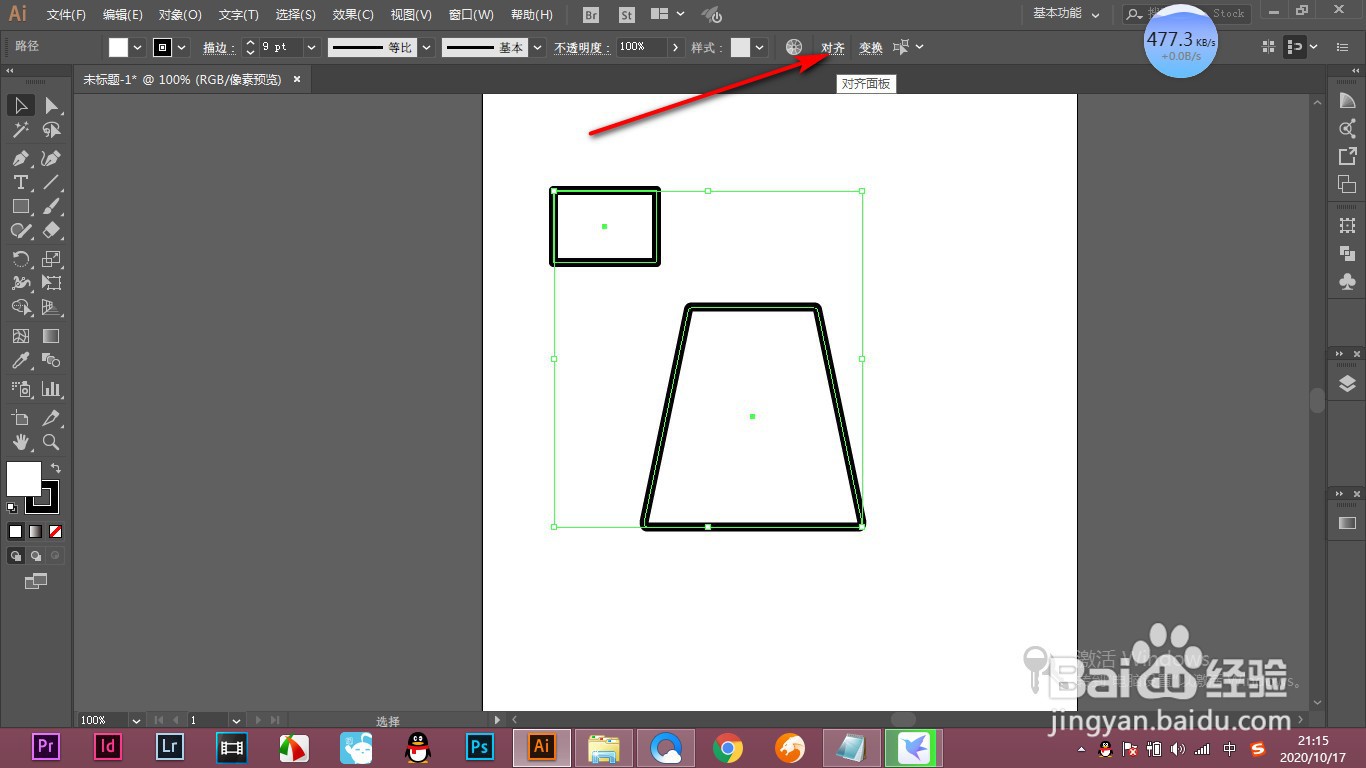This screenshot has height=768, width=1366.
Task: Open the 编辑(E) menu
Action: coord(122,15)
